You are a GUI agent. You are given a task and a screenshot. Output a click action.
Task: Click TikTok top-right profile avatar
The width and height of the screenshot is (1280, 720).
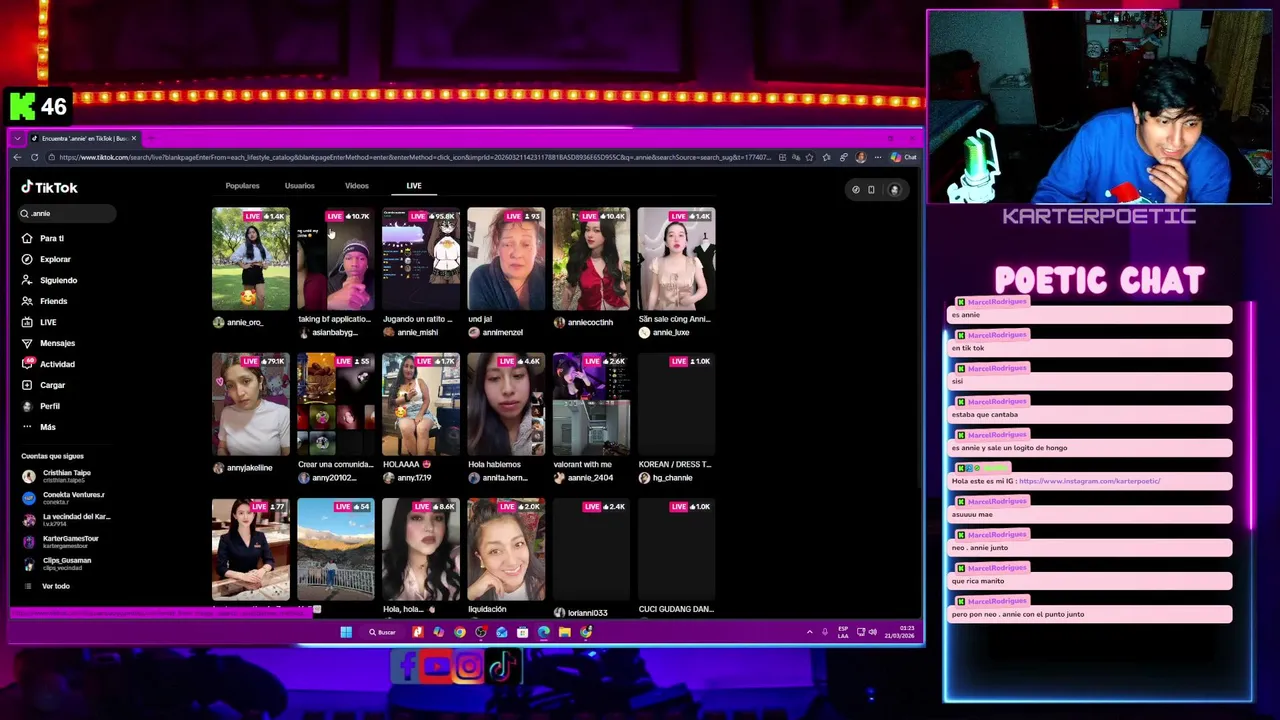(895, 189)
